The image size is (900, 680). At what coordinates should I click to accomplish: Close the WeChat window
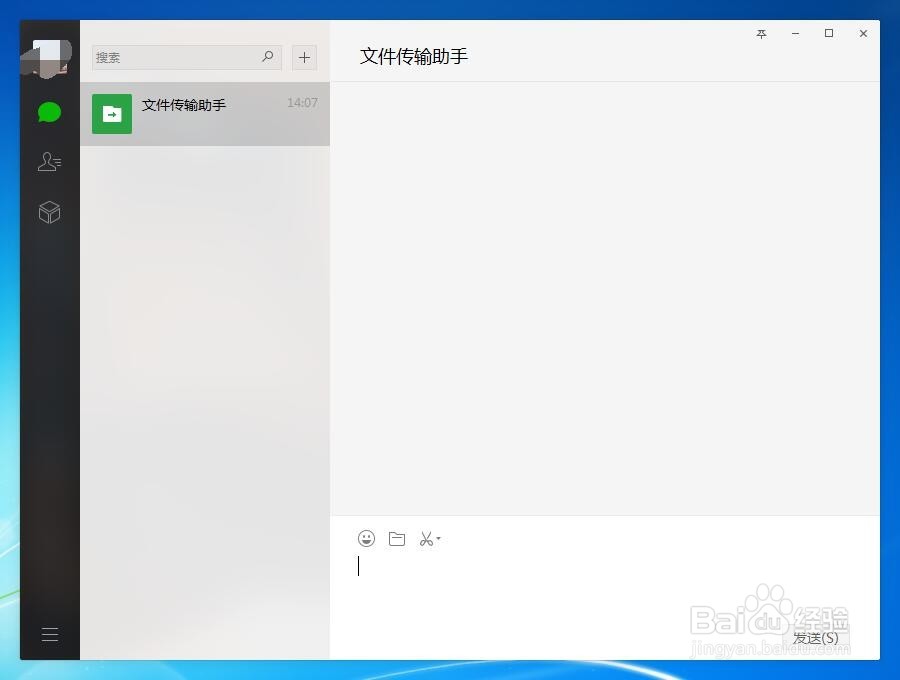coord(863,33)
